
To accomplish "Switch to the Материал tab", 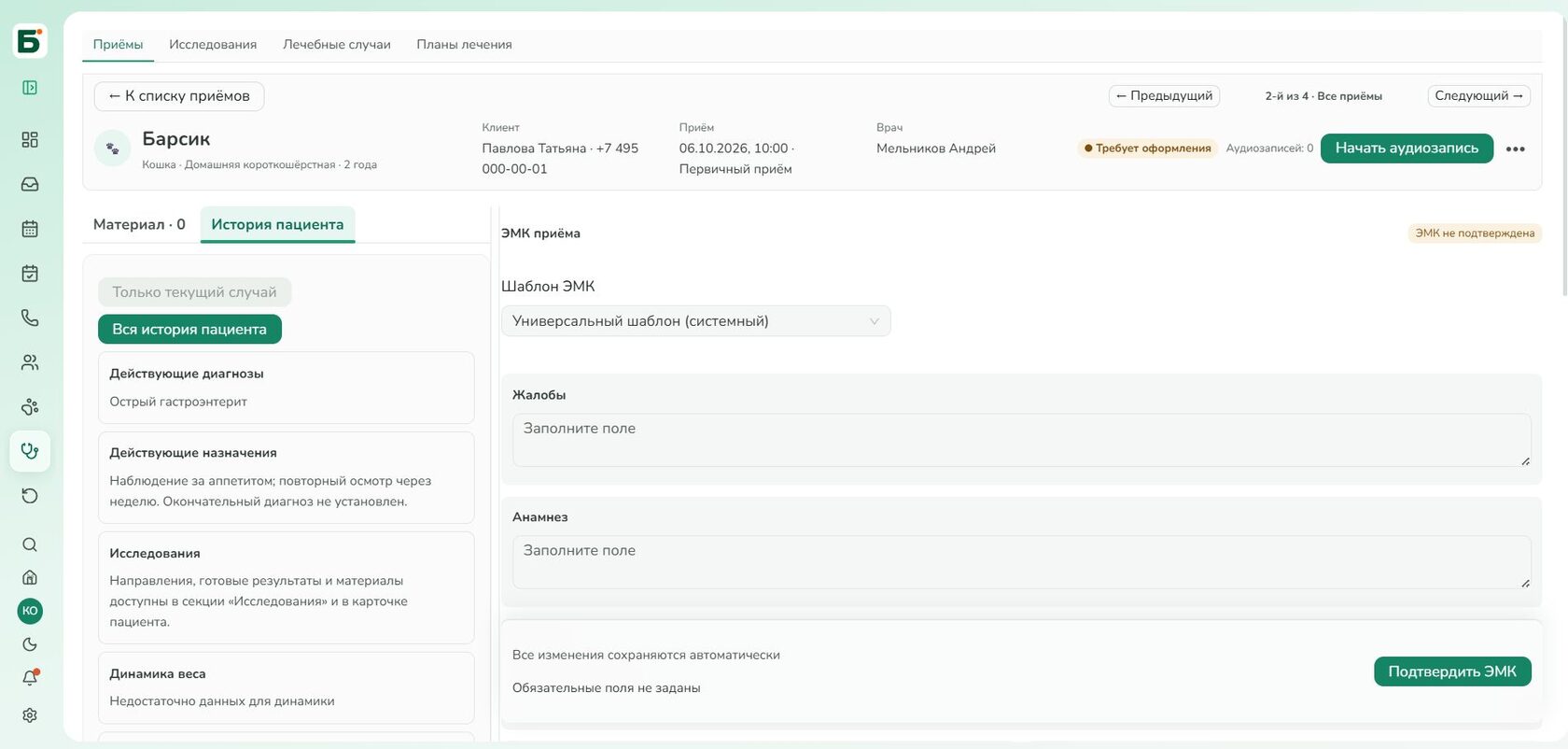I will click(139, 224).
